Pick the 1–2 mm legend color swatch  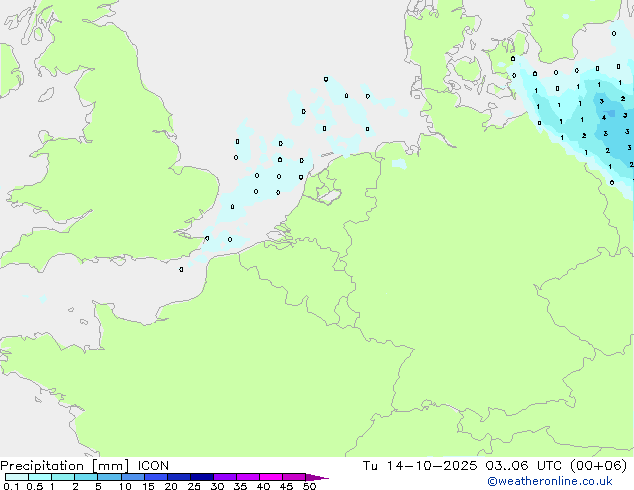tap(63, 477)
